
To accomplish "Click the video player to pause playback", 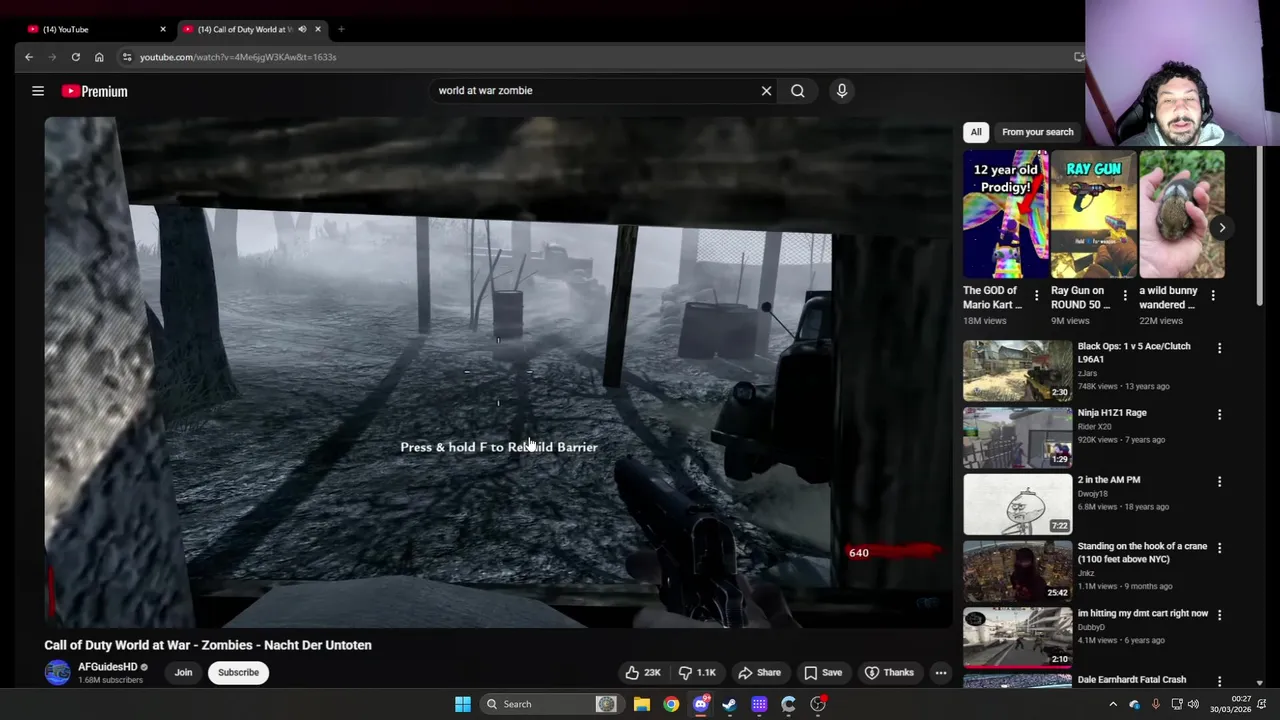I will (499, 372).
